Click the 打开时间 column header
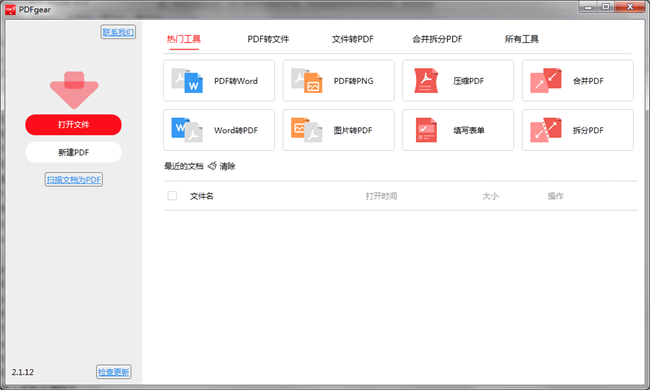Image resolution: width=650 pixels, height=390 pixels. click(x=381, y=196)
